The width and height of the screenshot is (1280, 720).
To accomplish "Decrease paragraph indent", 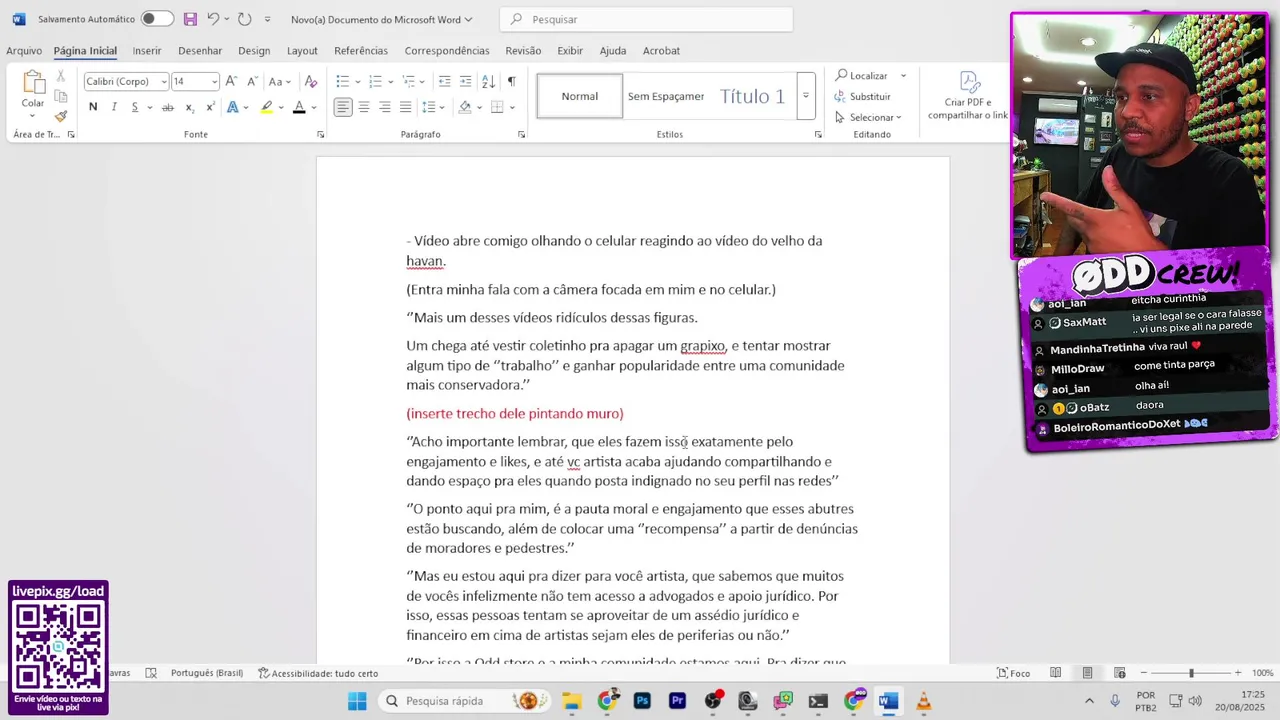I will click(x=444, y=81).
